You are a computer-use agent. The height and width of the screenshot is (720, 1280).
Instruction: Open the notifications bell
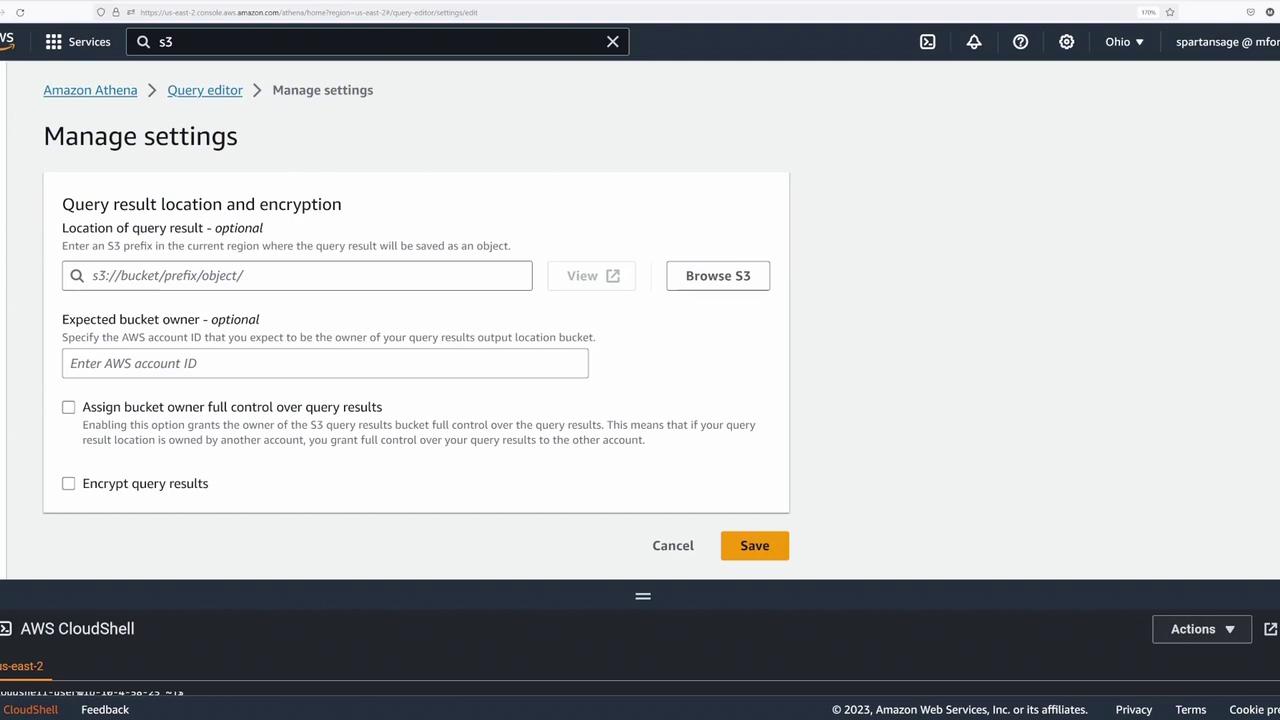[x=974, y=42]
